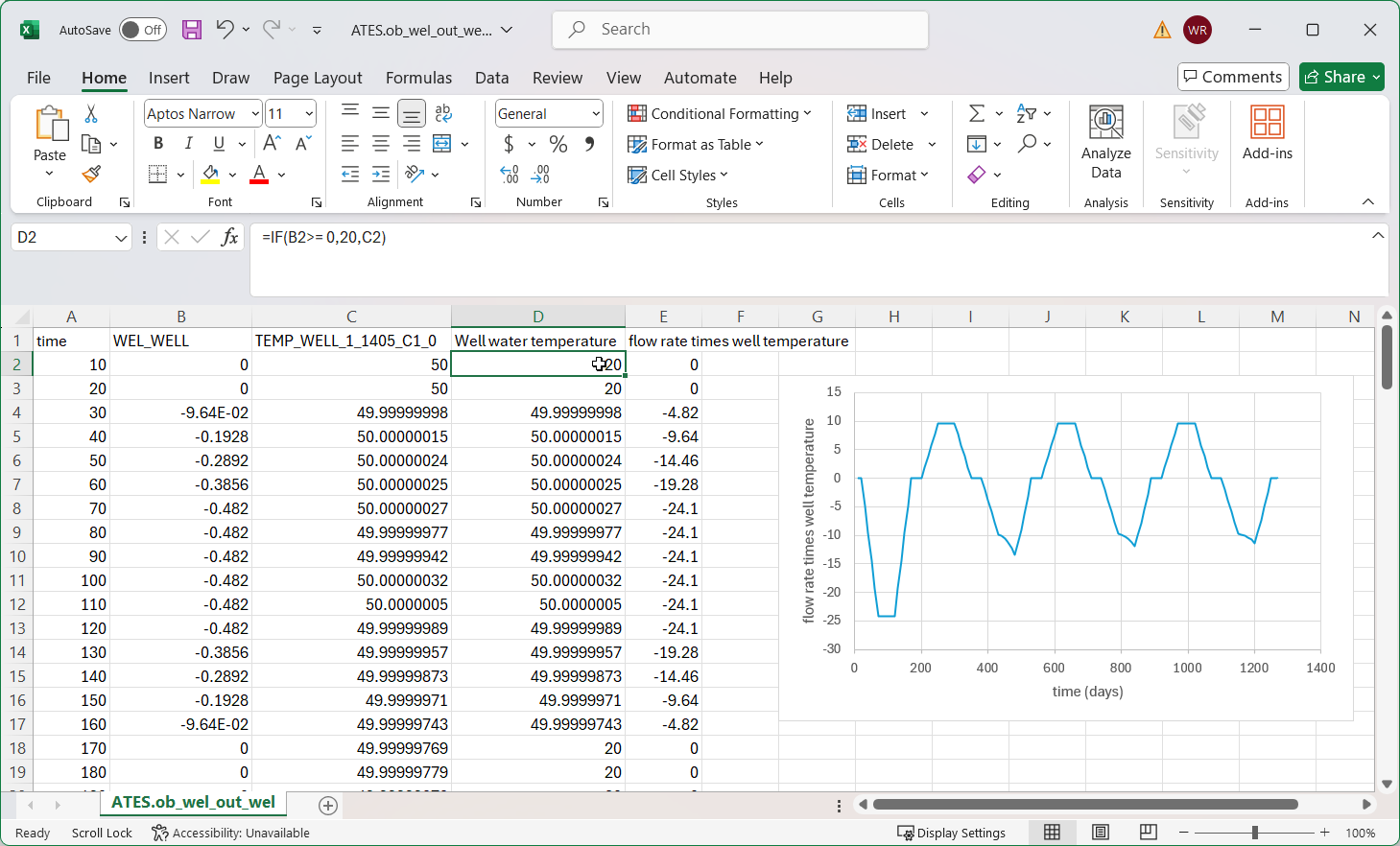Click the Delete cells button

(x=880, y=145)
